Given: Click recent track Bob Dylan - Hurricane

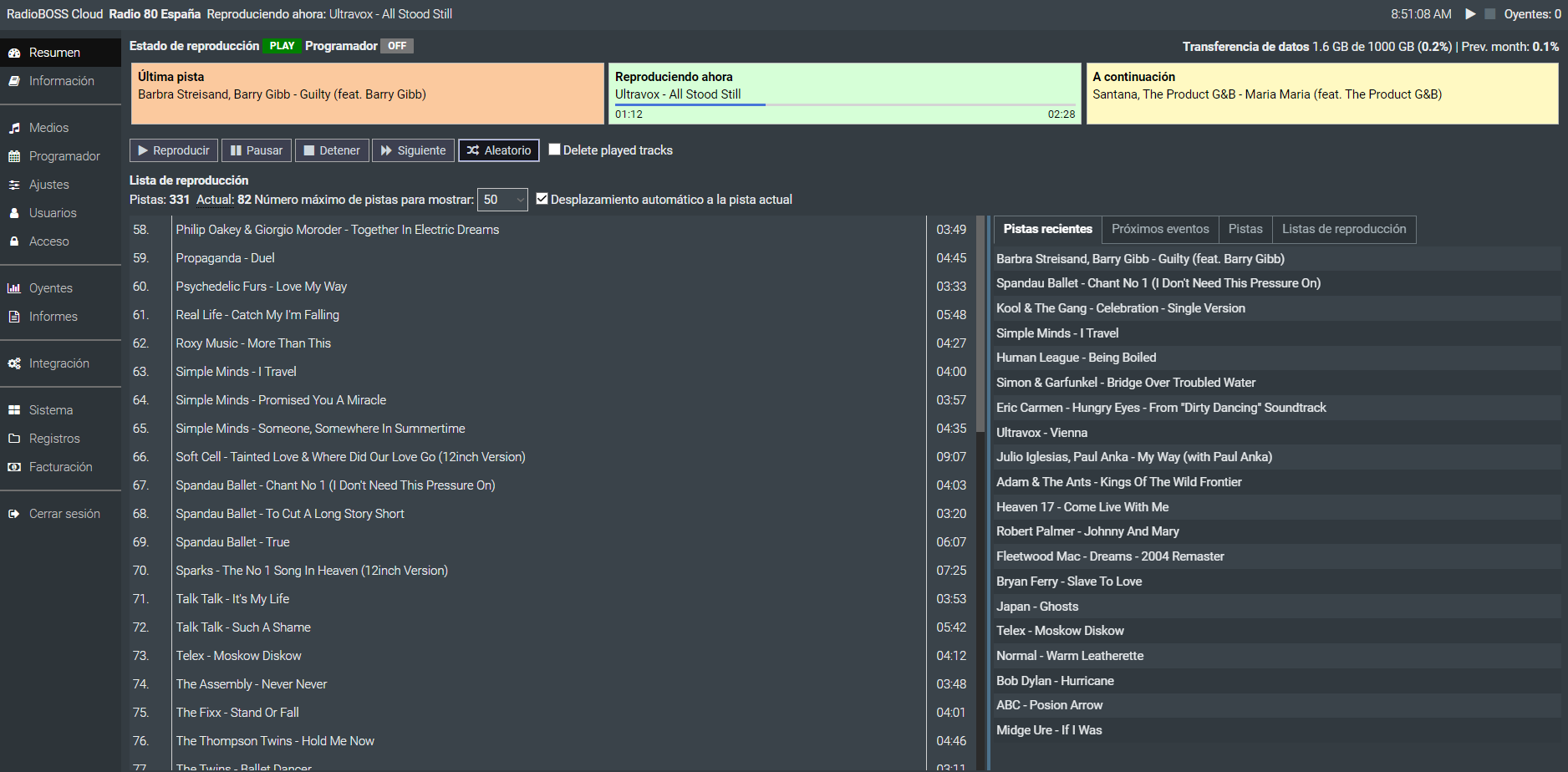Looking at the screenshot, I should [x=1276, y=681].
